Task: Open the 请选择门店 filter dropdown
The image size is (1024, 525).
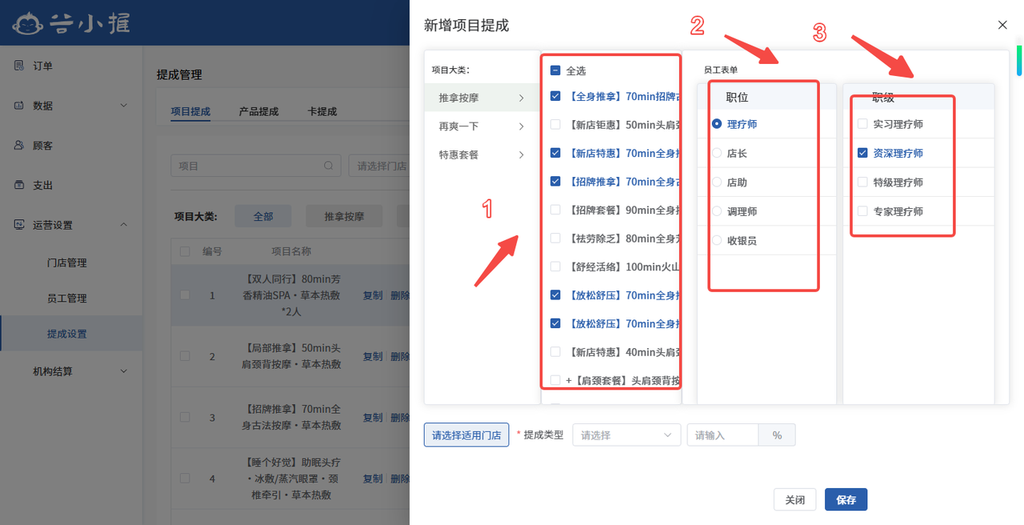Action: pyautogui.click(x=380, y=166)
